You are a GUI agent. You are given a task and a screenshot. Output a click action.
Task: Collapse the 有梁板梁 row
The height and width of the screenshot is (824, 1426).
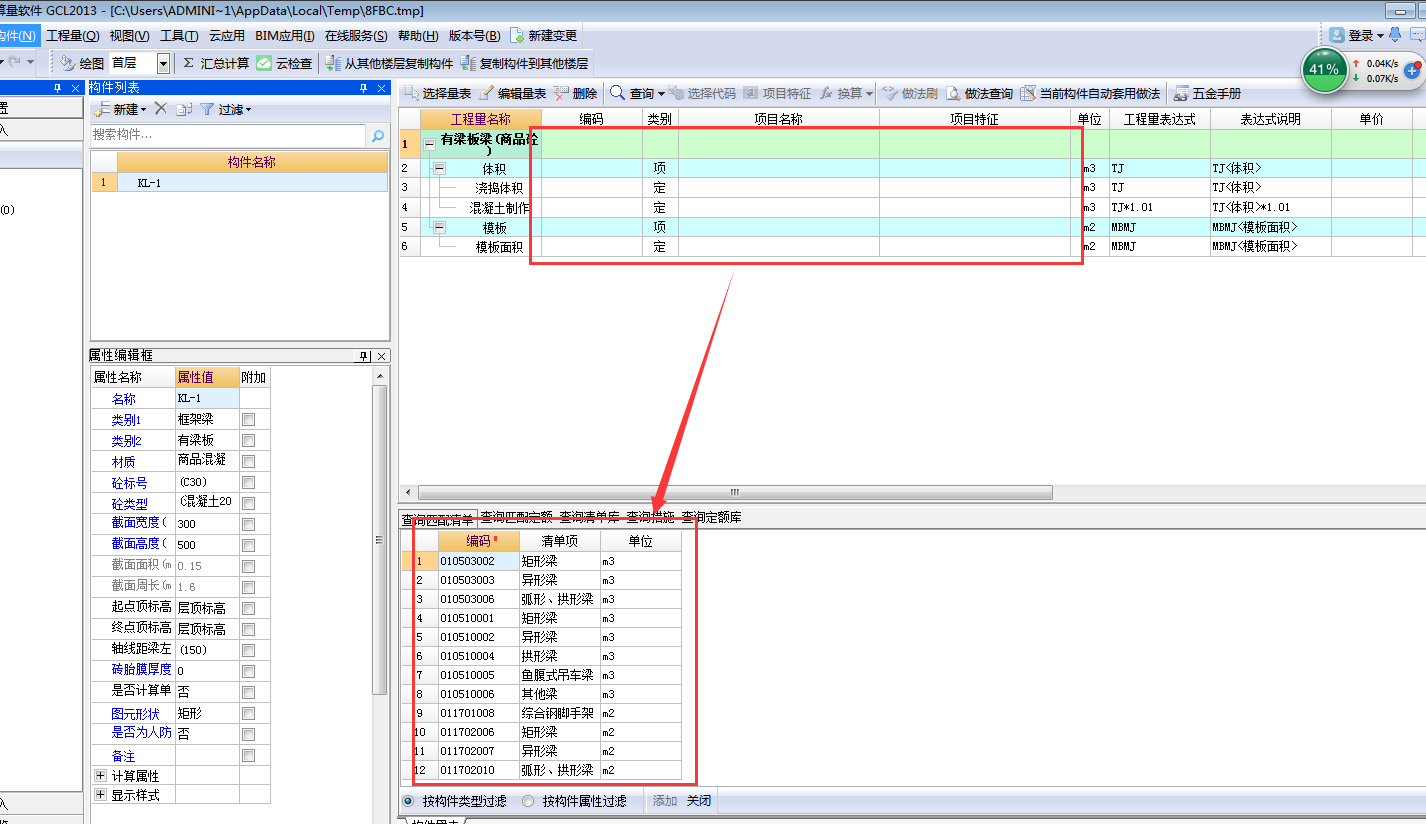coord(430,144)
